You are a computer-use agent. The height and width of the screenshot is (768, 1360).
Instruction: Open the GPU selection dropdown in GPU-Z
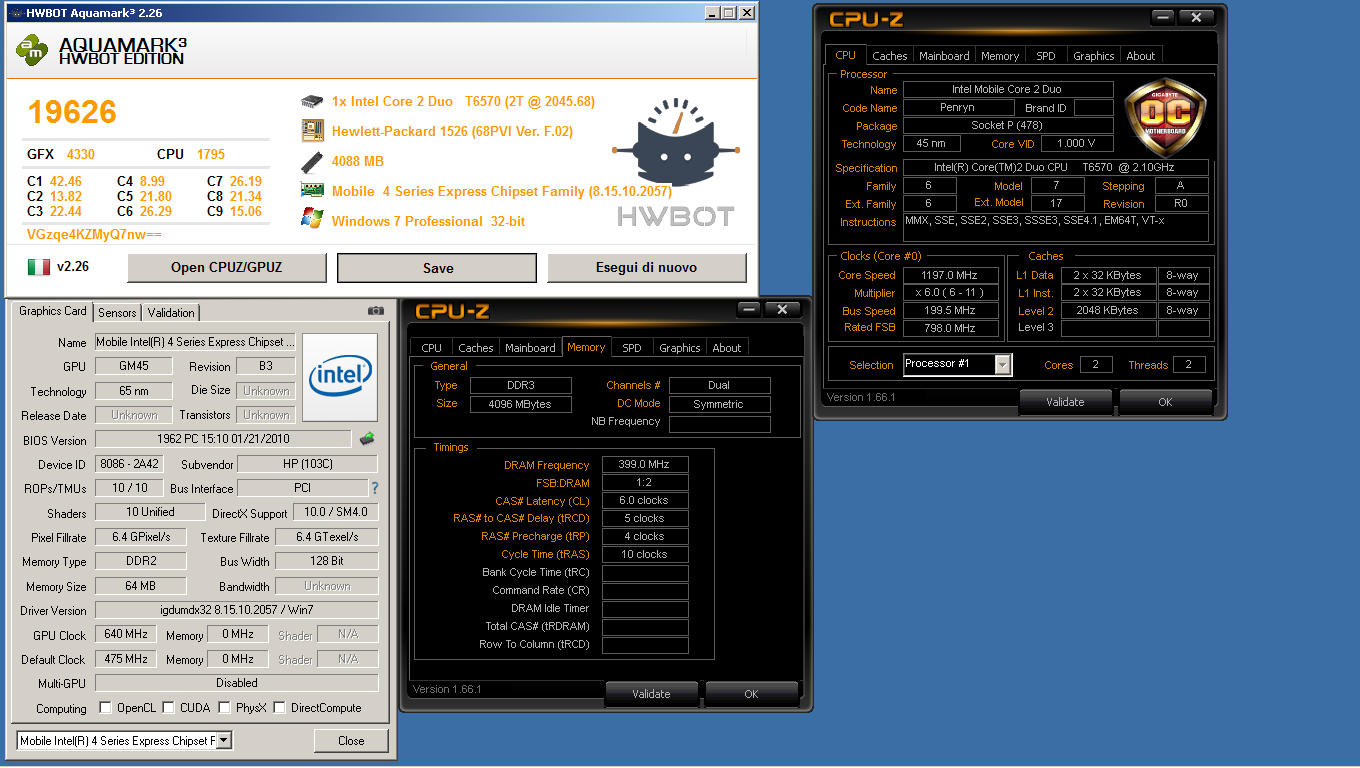tap(224, 741)
